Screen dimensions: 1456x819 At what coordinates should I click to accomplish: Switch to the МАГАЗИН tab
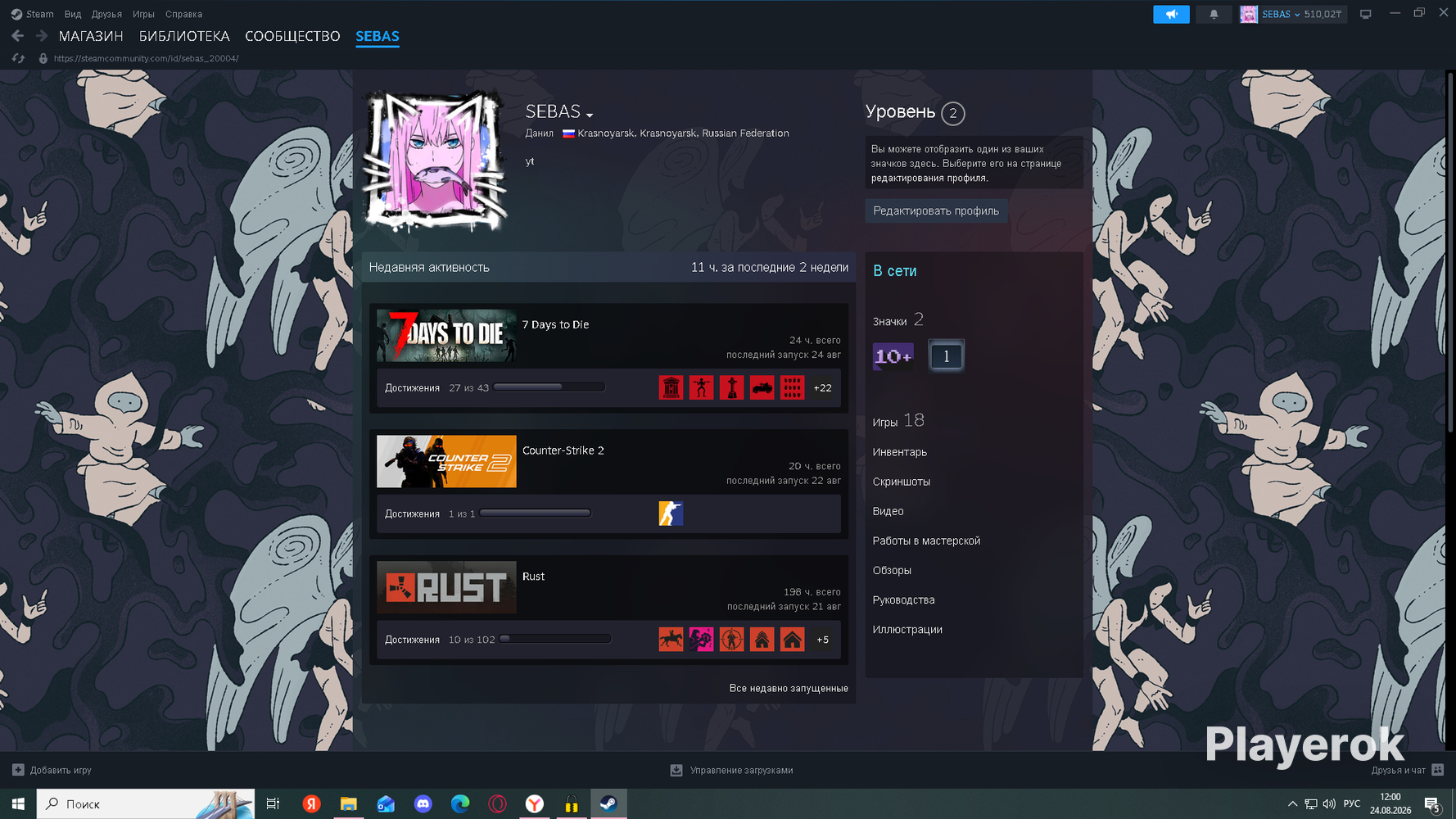tap(91, 36)
